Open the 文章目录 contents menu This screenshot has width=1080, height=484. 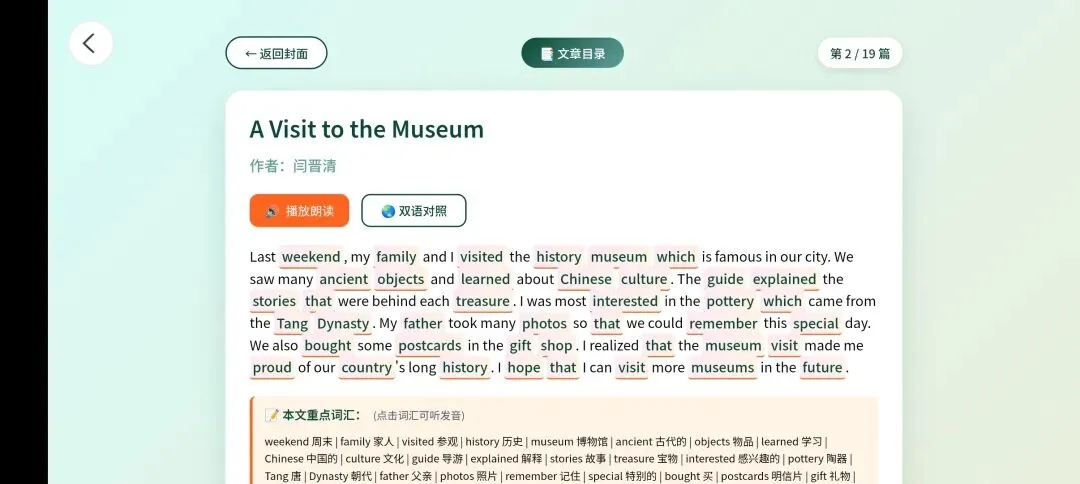point(572,53)
